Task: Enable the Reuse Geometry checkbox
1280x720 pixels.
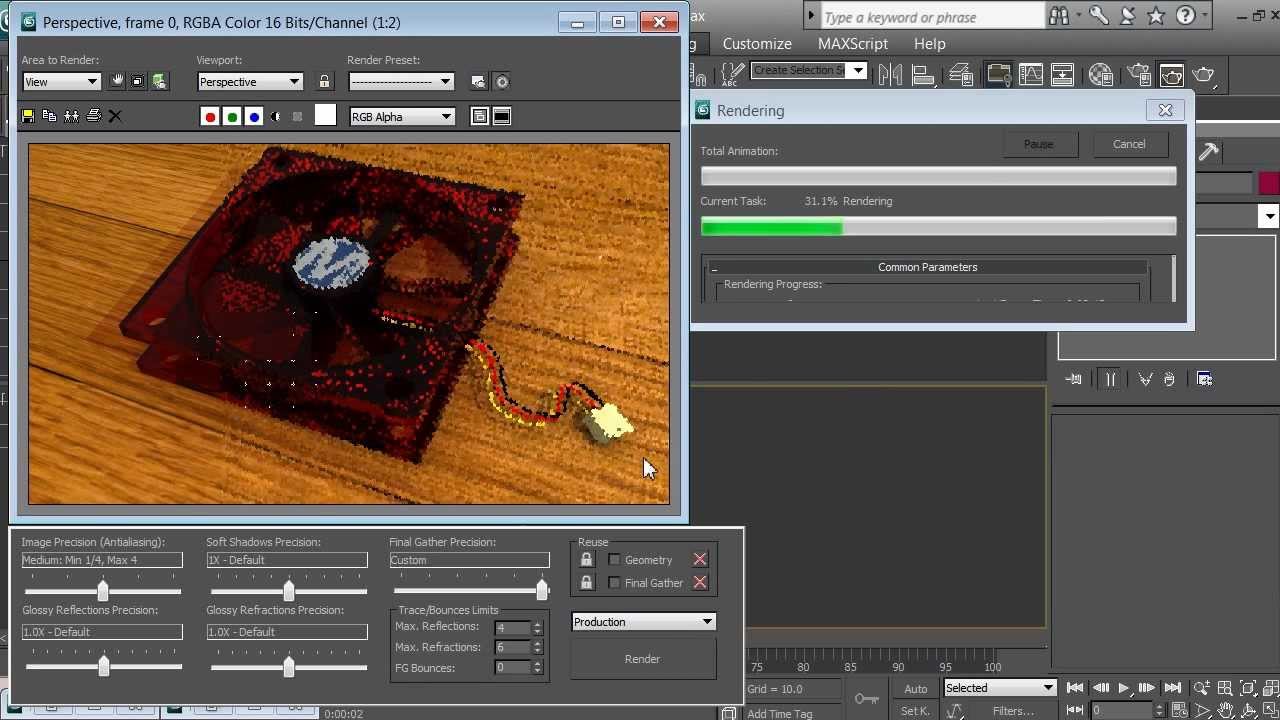Action: (x=614, y=560)
